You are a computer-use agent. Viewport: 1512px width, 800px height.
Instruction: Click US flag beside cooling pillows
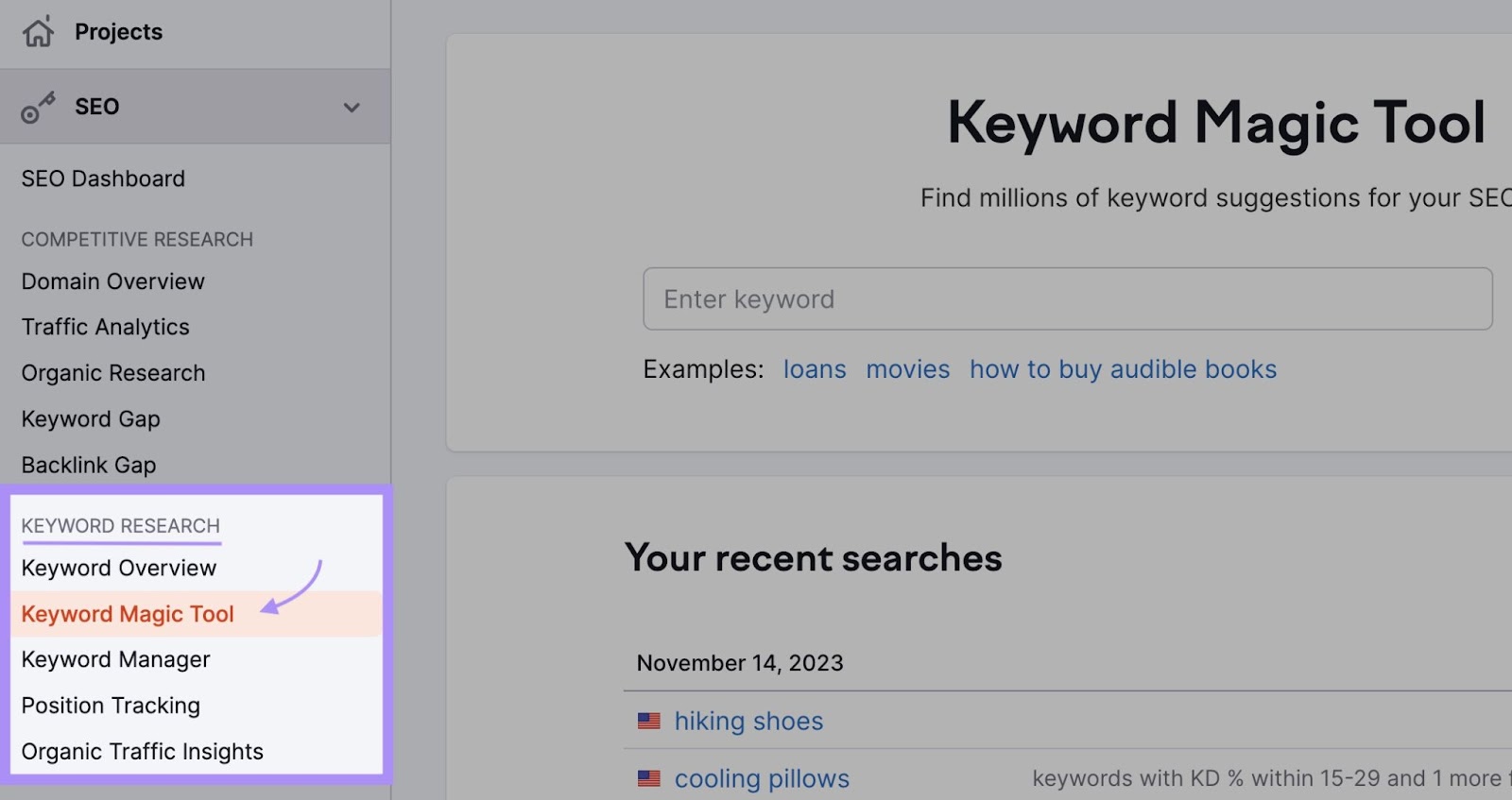(649, 779)
